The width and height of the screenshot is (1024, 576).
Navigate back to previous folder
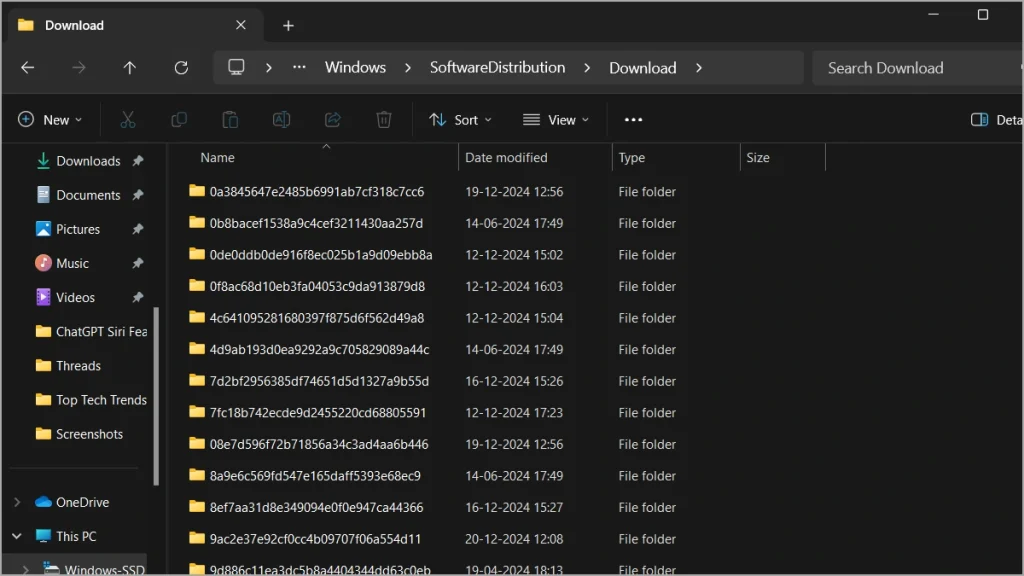pos(28,68)
